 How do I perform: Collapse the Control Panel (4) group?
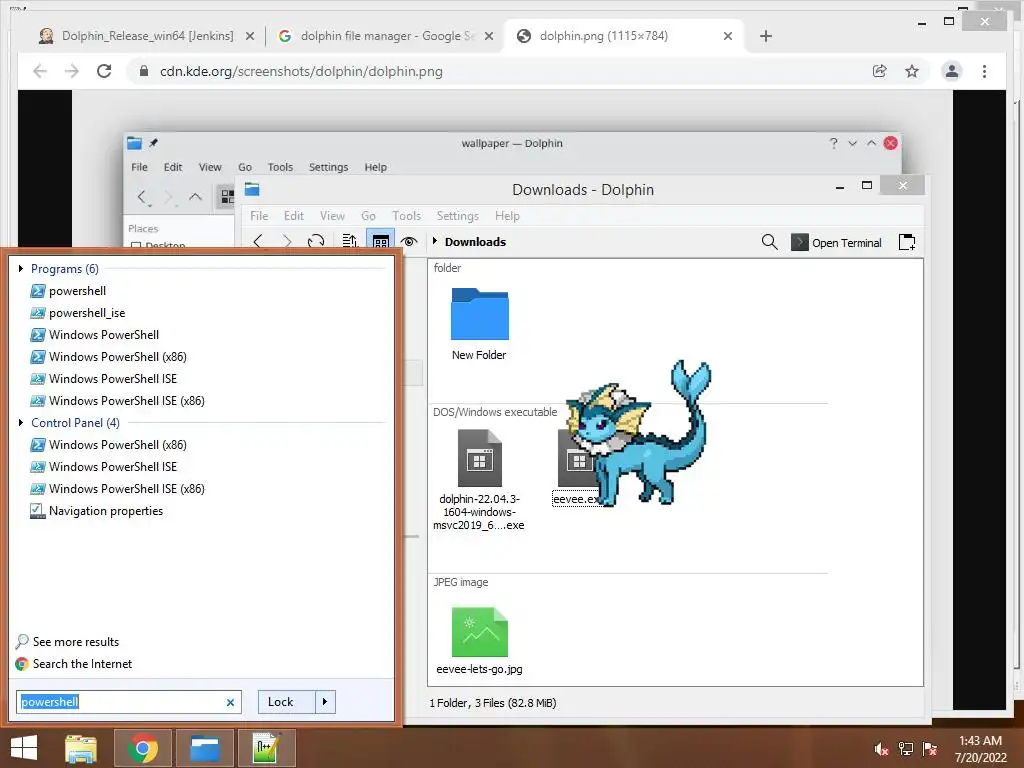click(21, 423)
